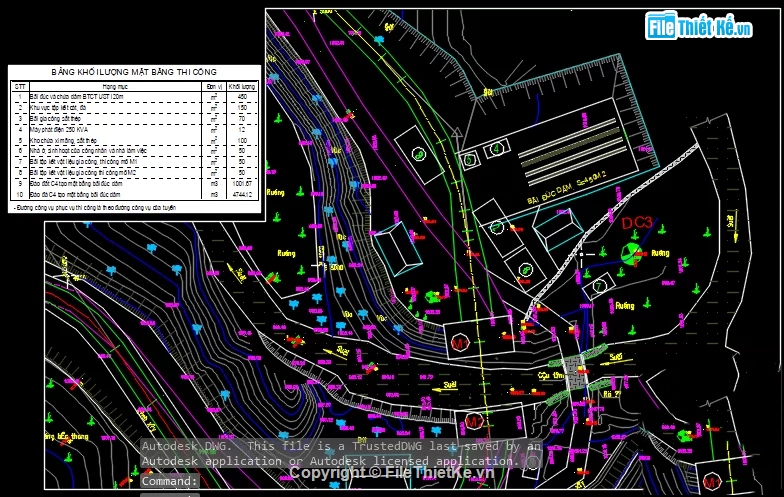Select the '100' quantity value in row 5

242,140
